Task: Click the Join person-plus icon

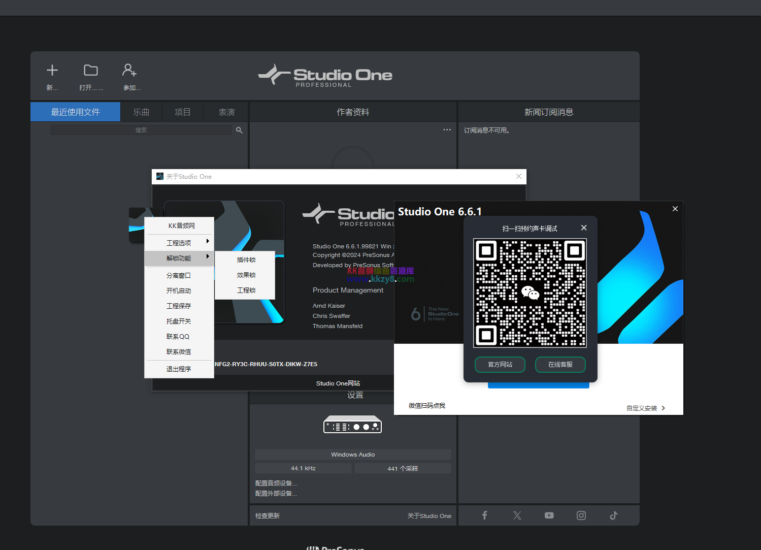Action: 129,70
